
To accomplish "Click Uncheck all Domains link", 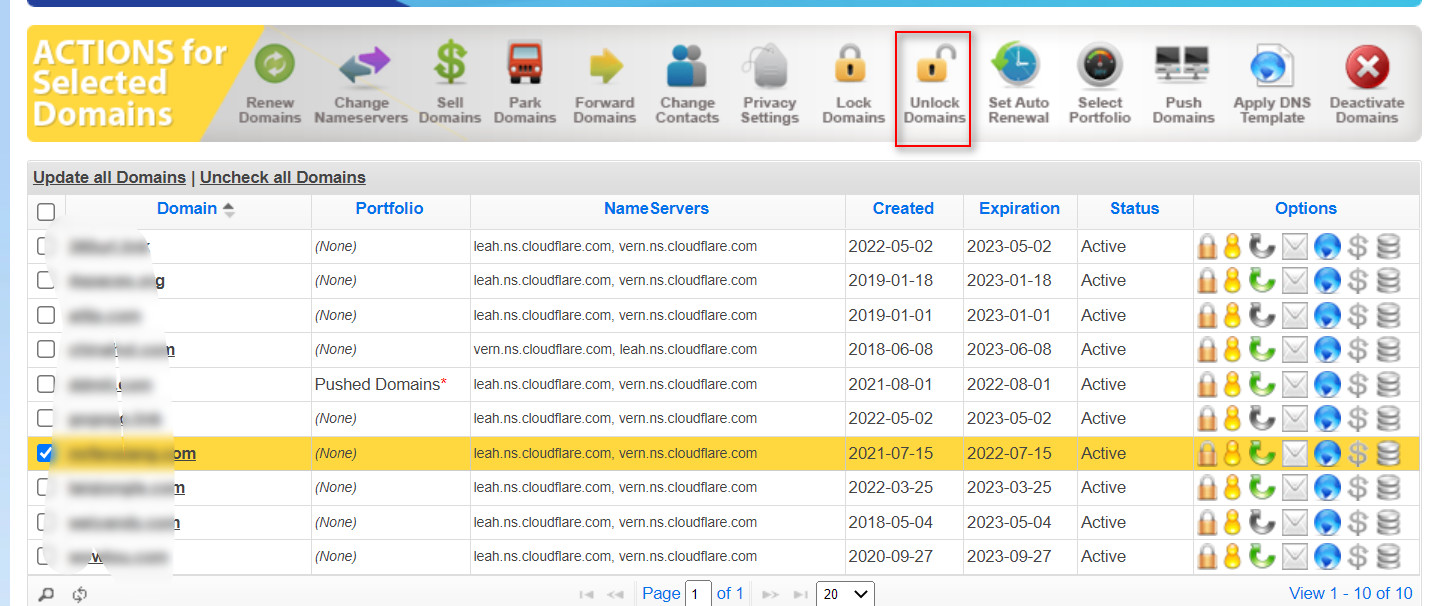I will [x=283, y=177].
